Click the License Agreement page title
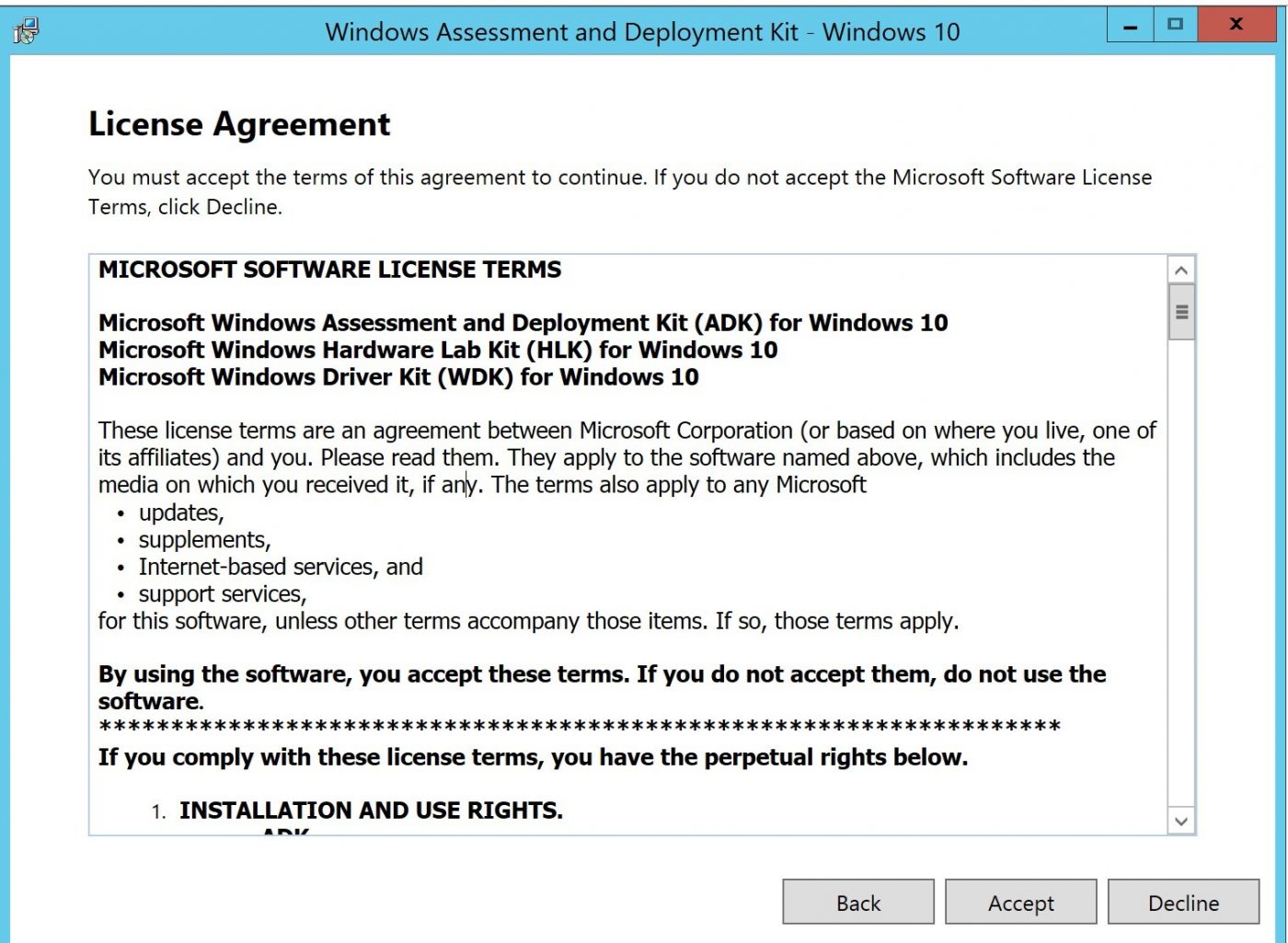 pyautogui.click(x=238, y=124)
